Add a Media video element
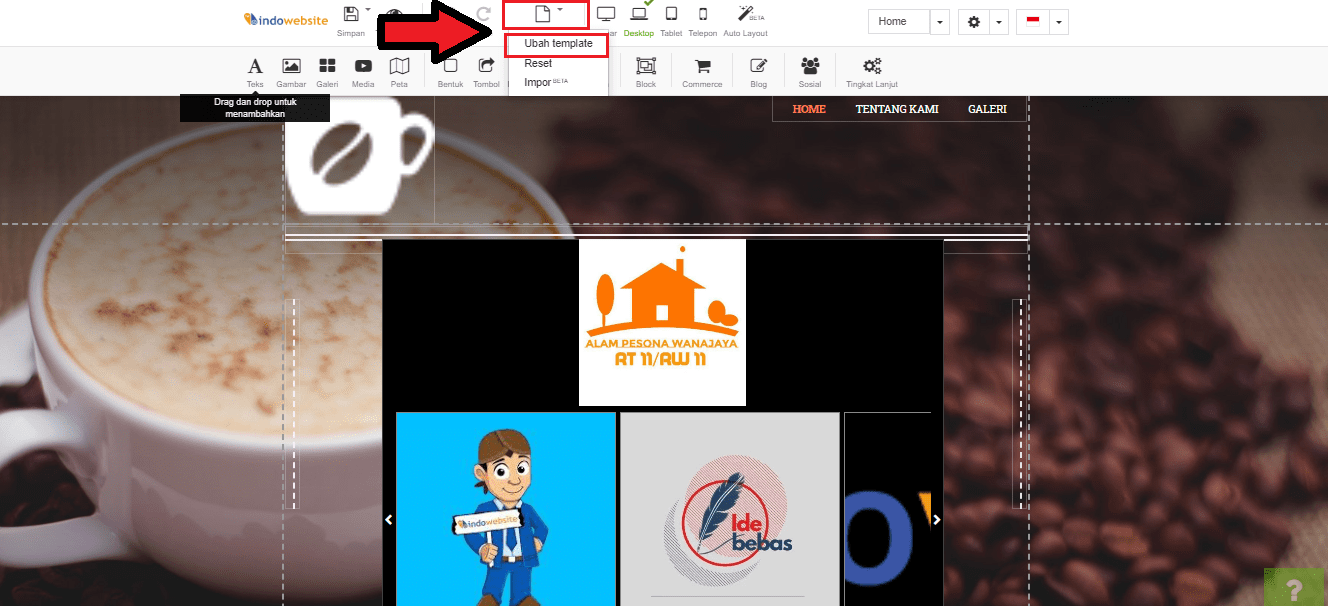The image size is (1328, 606). tap(363, 67)
